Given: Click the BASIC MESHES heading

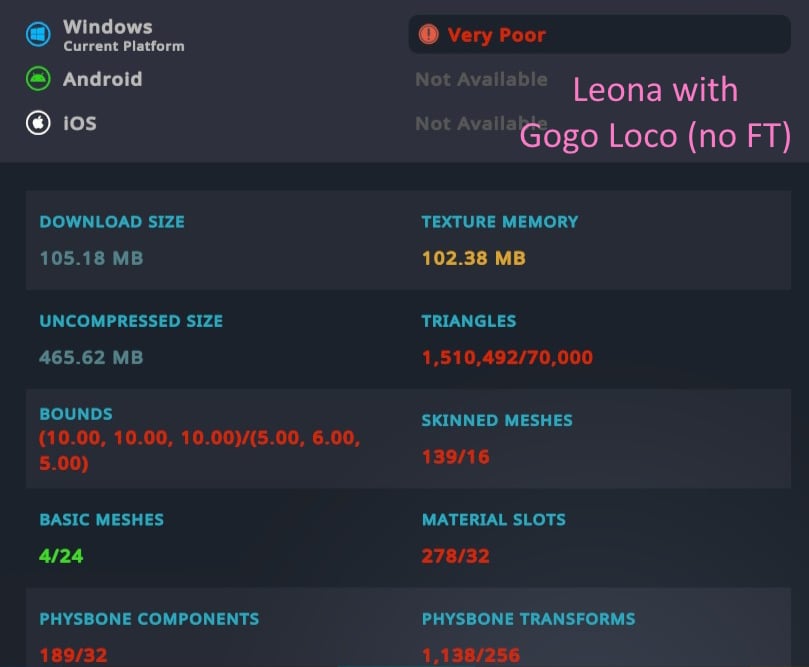Looking at the screenshot, I should (x=102, y=519).
